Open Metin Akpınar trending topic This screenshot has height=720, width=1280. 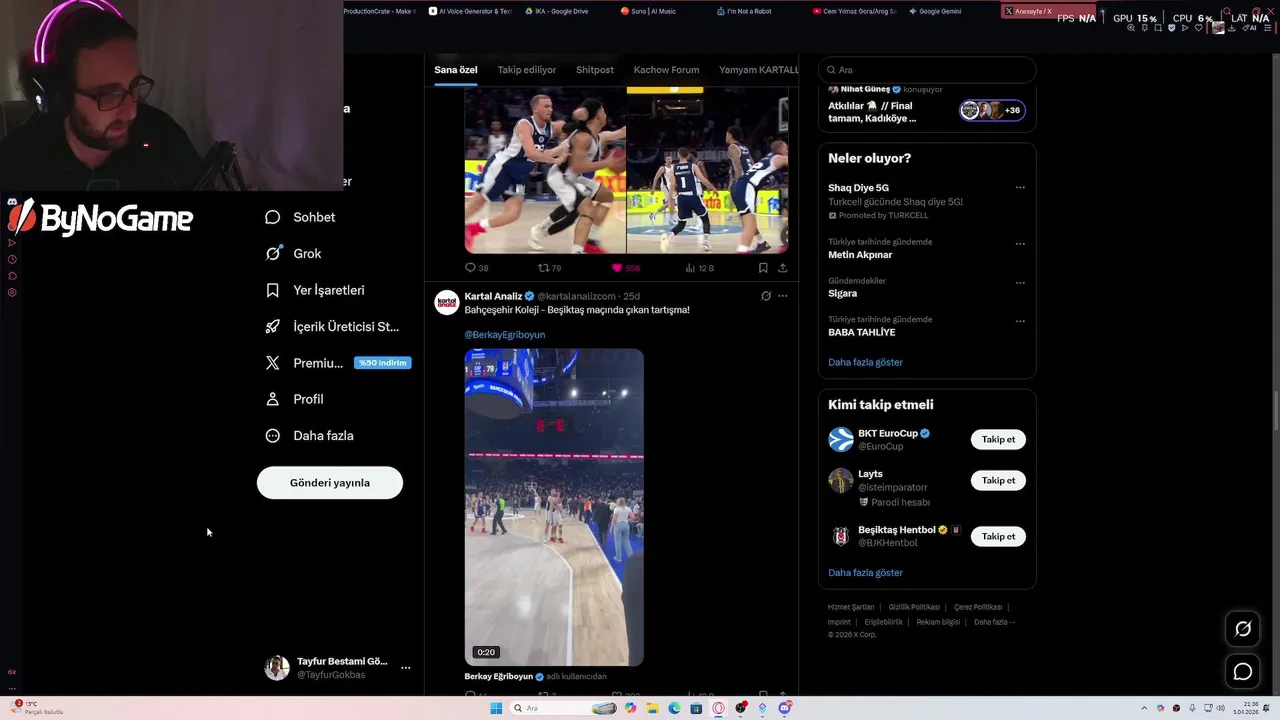[860, 254]
